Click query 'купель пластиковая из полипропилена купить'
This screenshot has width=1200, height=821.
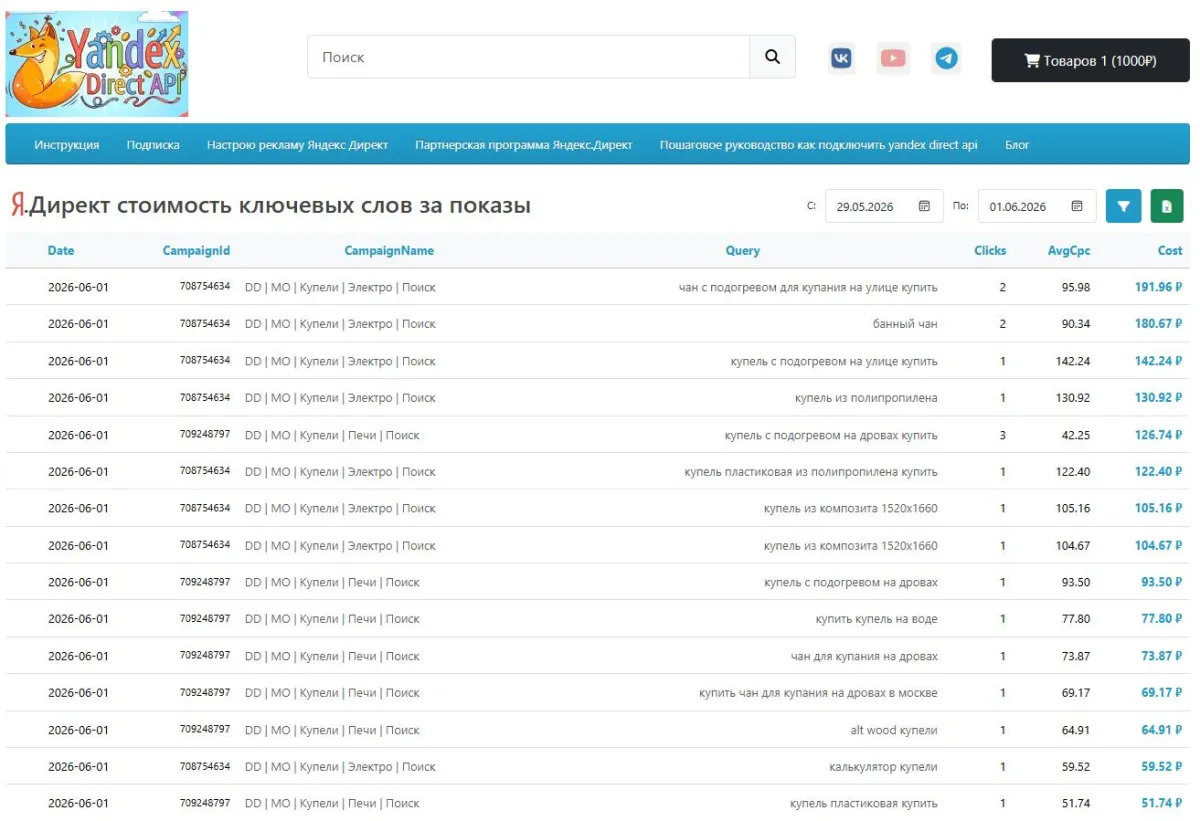pos(811,471)
